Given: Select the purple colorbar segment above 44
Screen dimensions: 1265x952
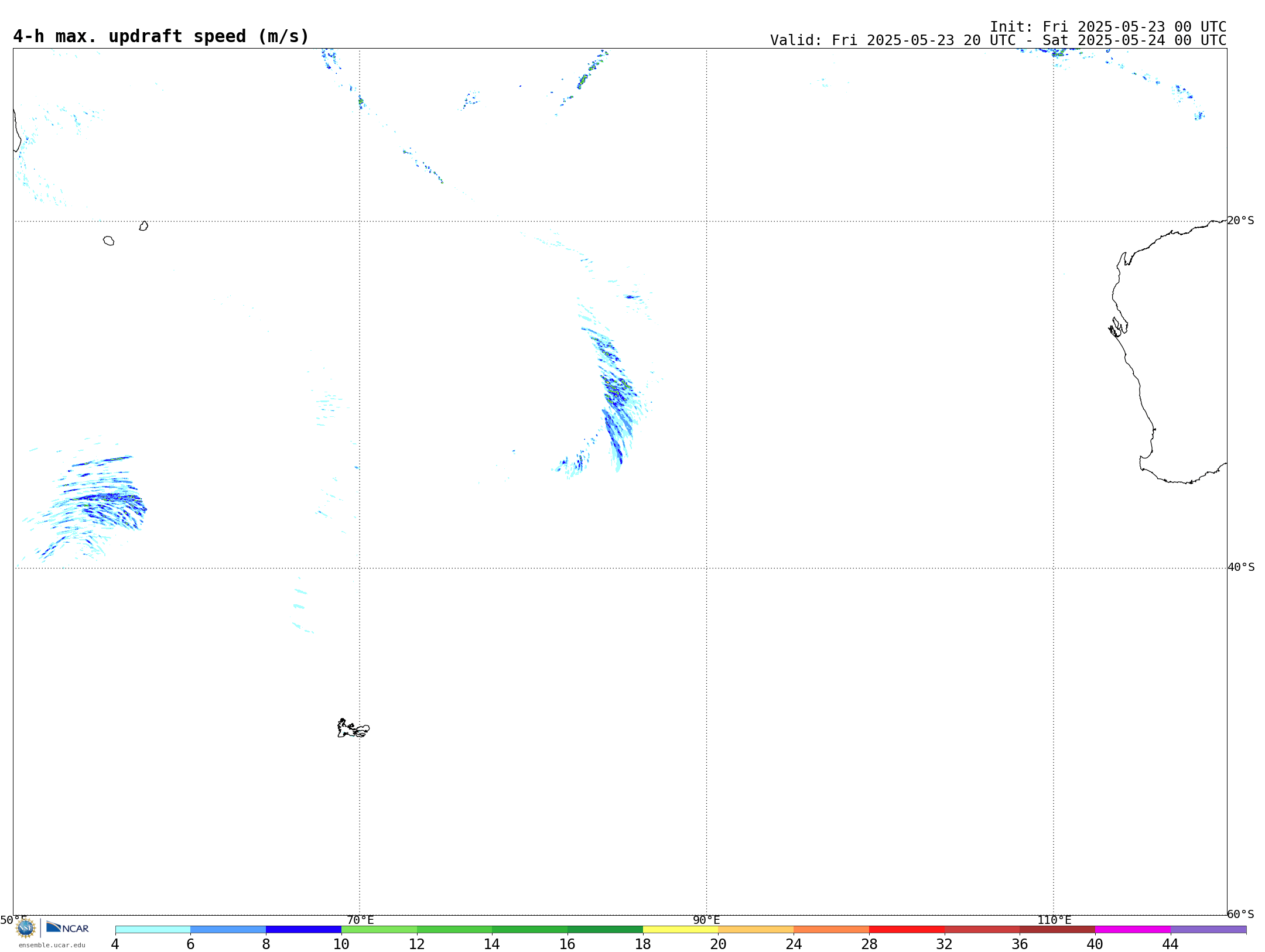Looking at the screenshot, I should tap(1209, 930).
